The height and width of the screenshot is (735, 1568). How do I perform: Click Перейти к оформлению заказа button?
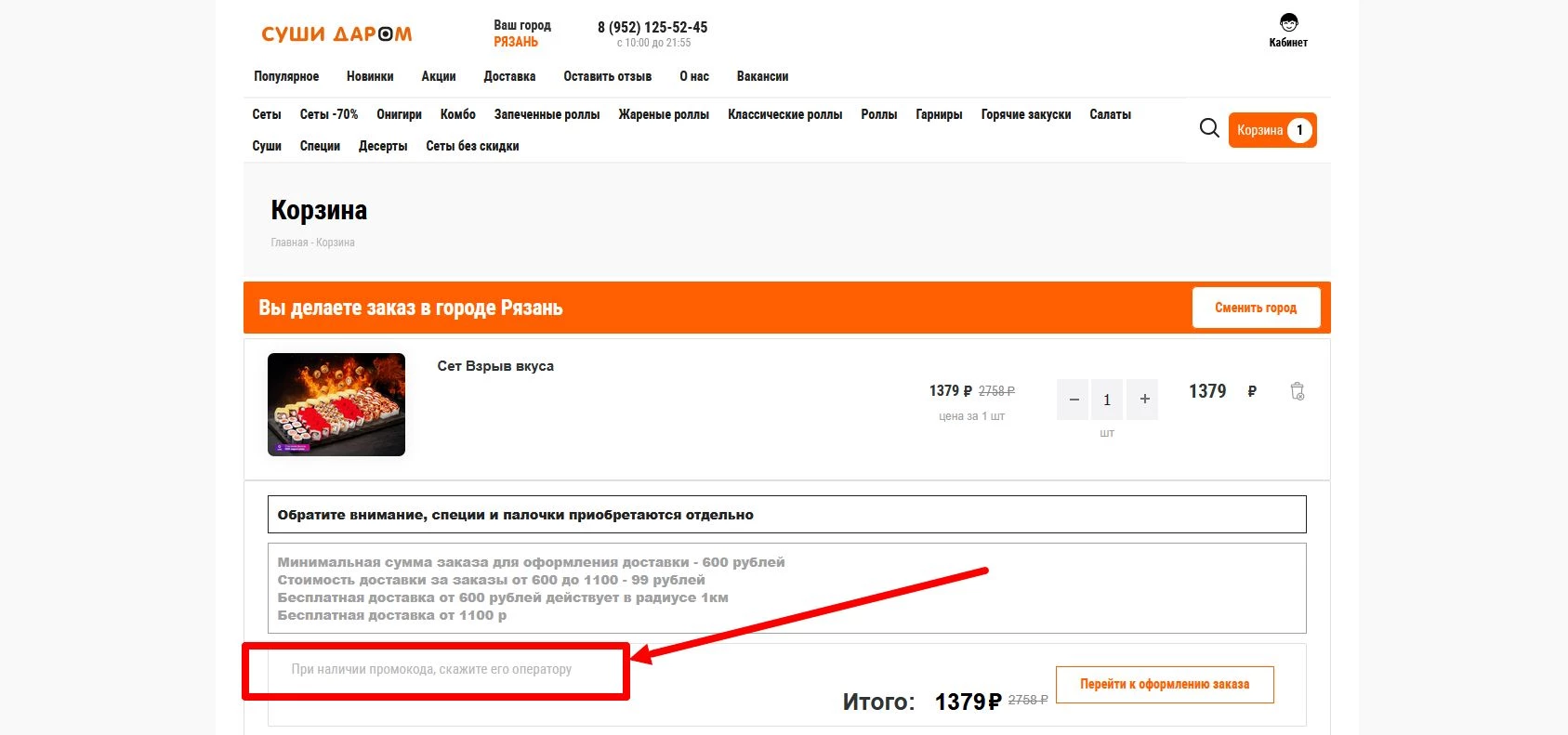pyautogui.click(x=1164, y=684)
